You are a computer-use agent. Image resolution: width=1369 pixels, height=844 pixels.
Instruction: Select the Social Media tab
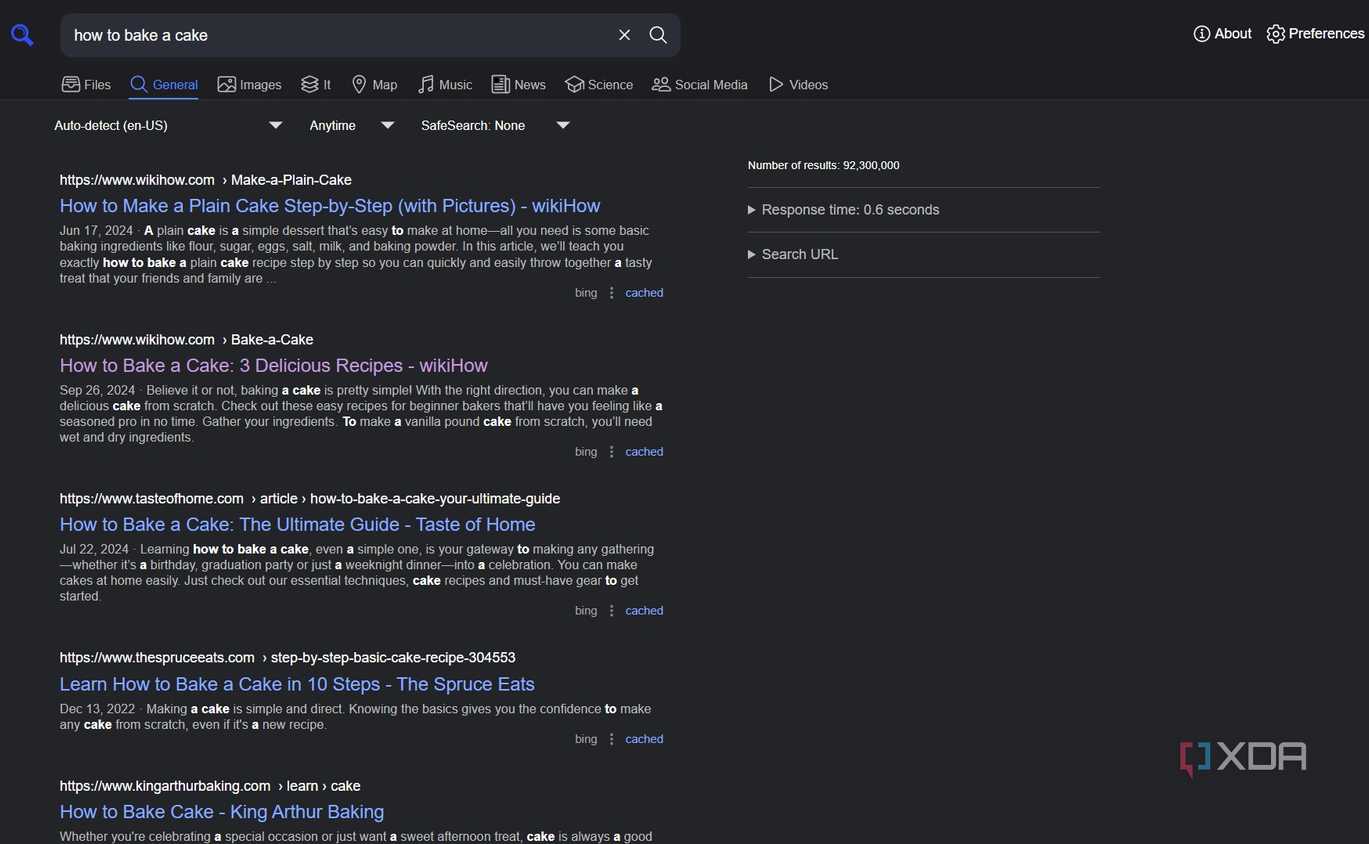pyautogui.click(x=700, y=84)
